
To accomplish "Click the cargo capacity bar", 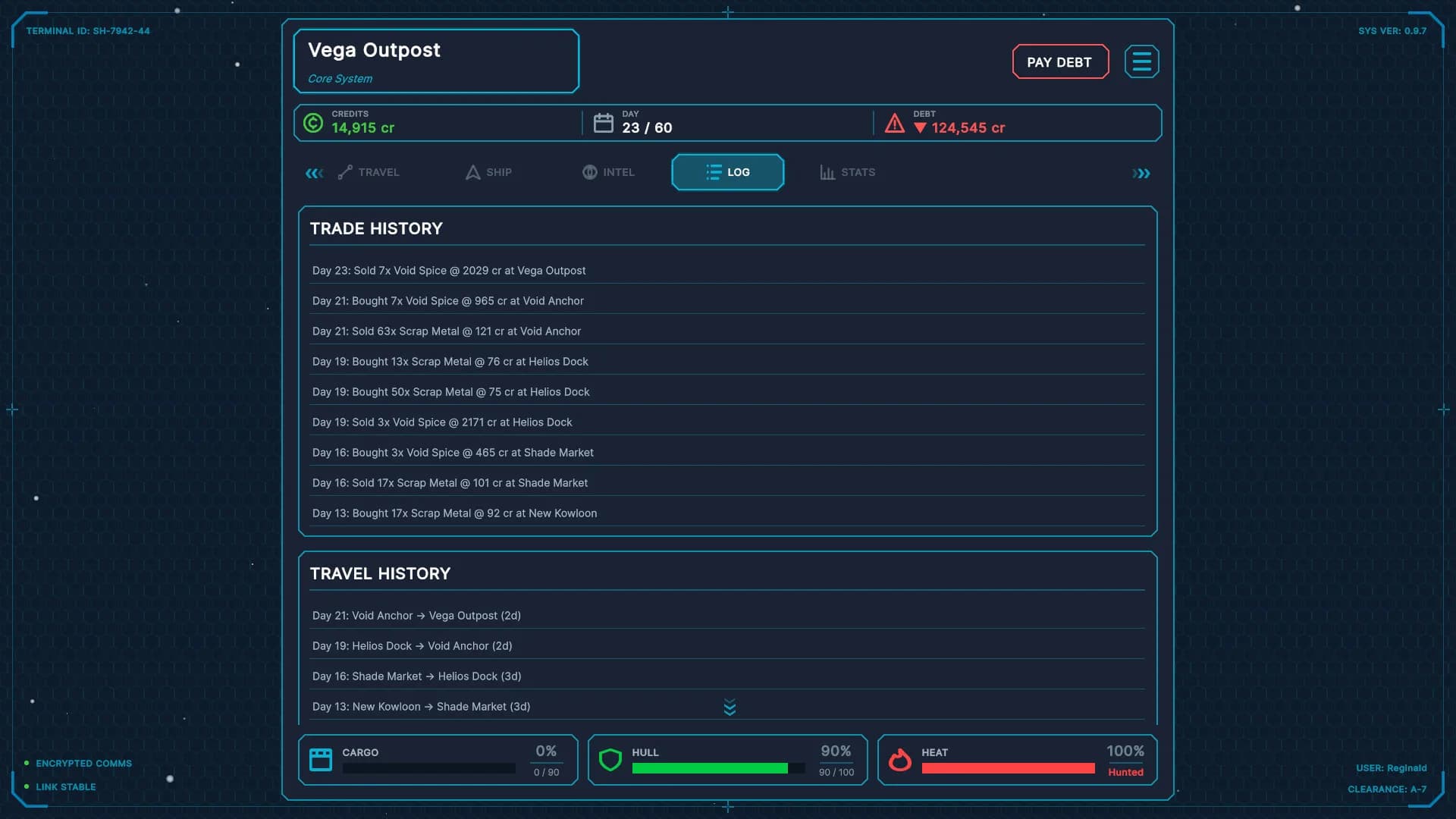I will click(x=429, y=768).
